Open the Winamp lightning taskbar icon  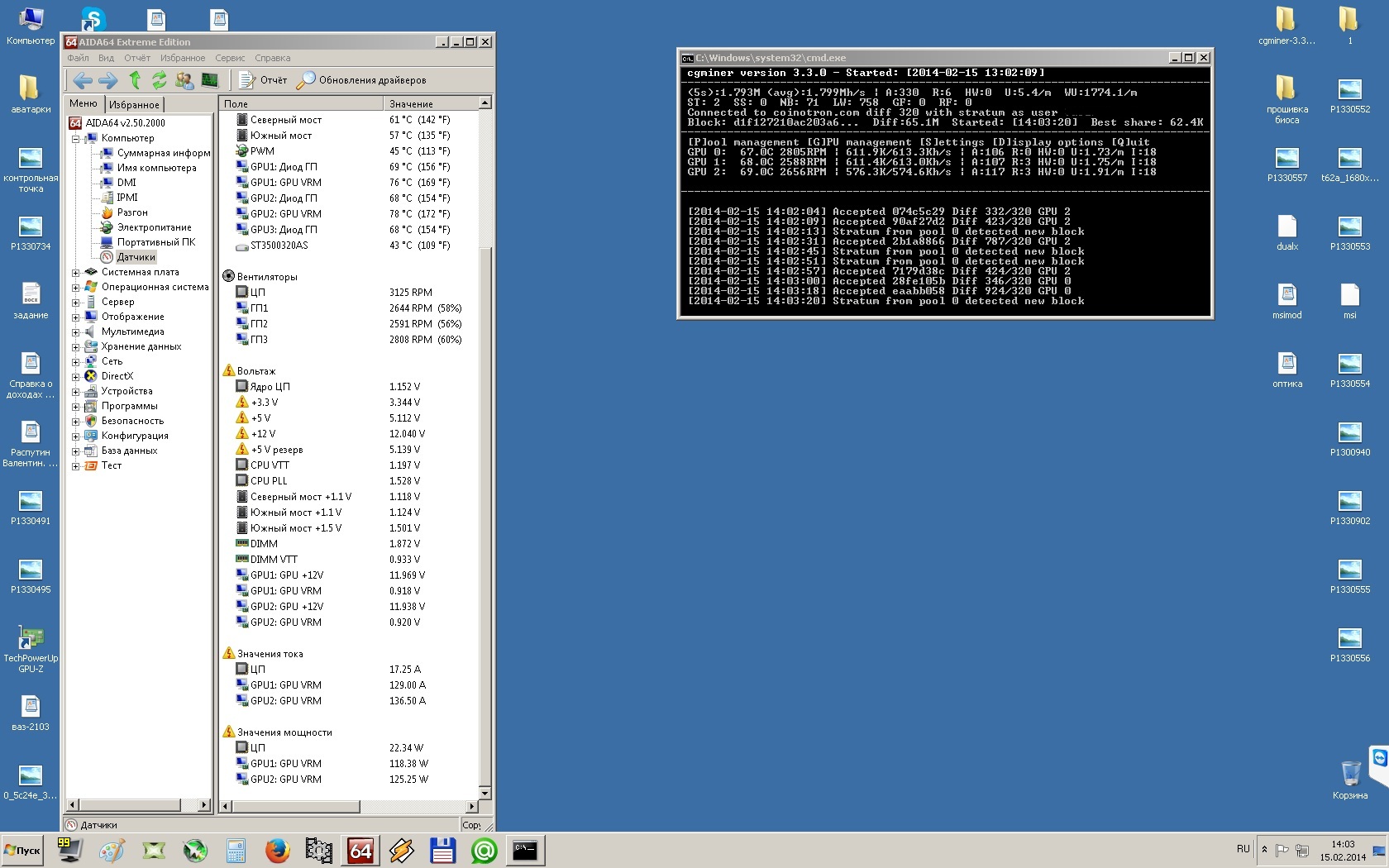(x=401, y=851)
